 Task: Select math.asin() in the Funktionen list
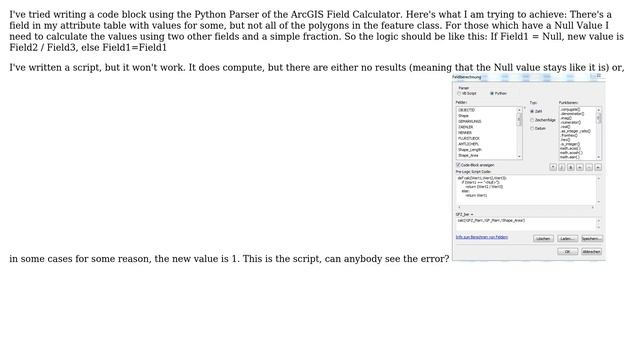570,157
